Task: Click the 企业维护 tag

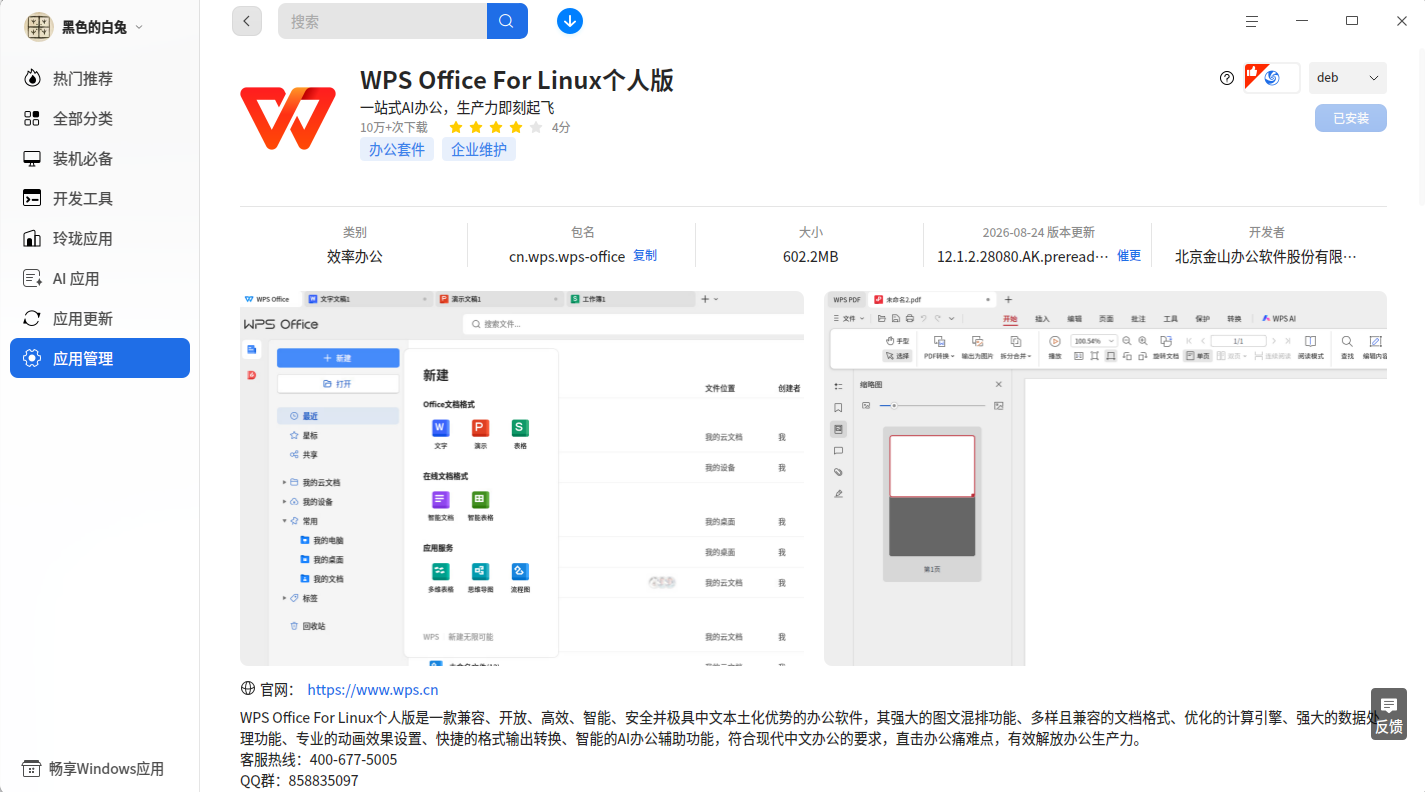Action: 479,150
